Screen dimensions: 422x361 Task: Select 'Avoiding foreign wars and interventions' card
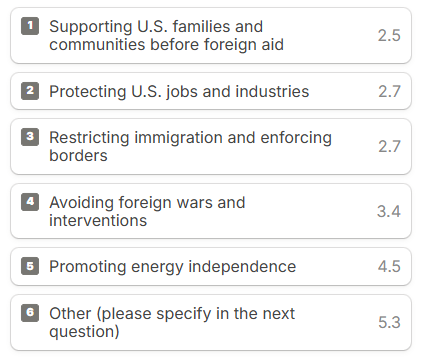(x=211, y=211)
